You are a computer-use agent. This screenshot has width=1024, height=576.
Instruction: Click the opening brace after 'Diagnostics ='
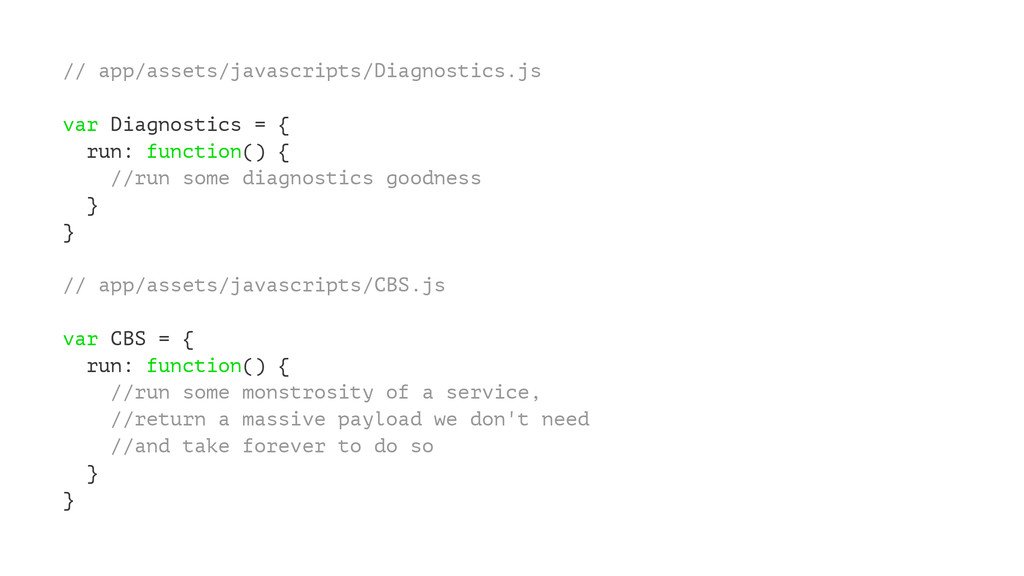(283, 125)
